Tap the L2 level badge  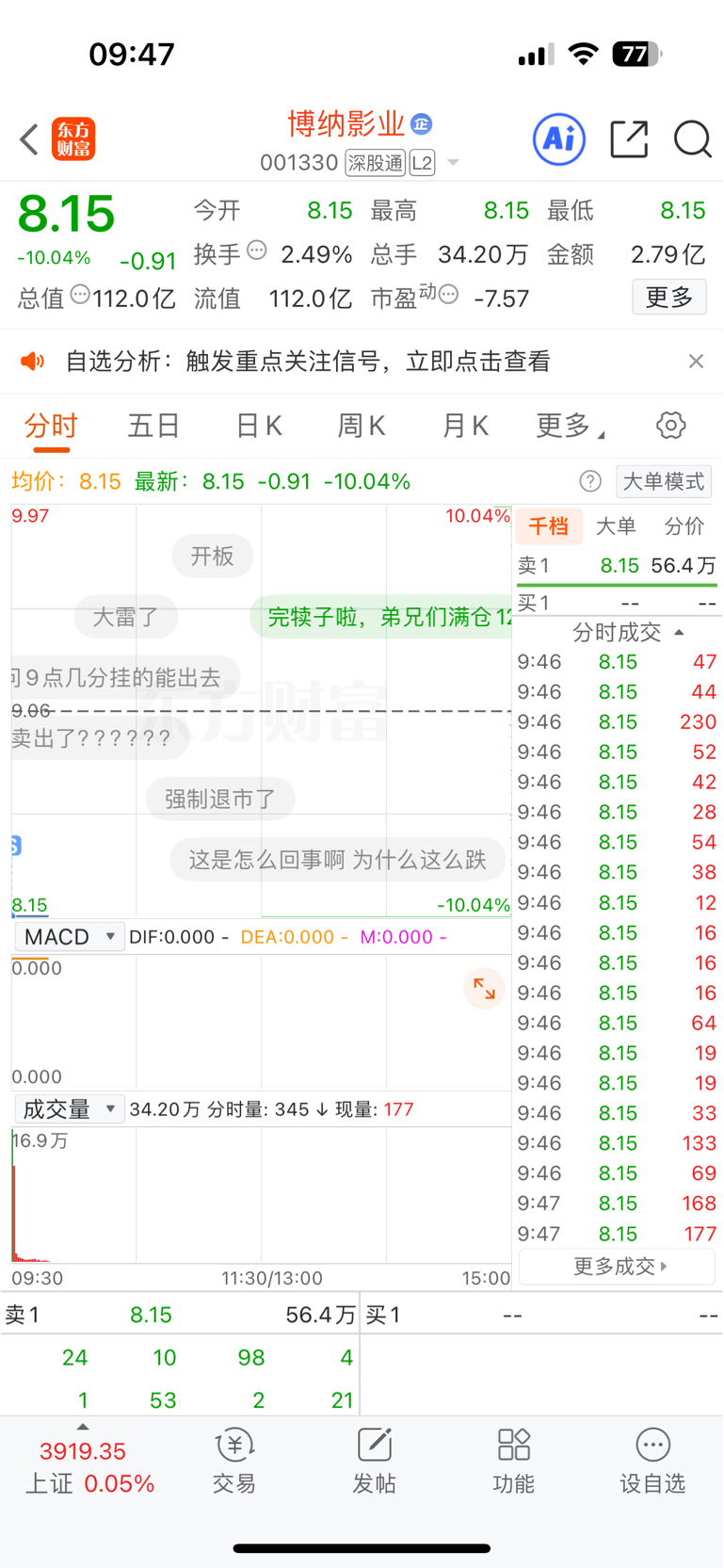click(x=422, y=163)
